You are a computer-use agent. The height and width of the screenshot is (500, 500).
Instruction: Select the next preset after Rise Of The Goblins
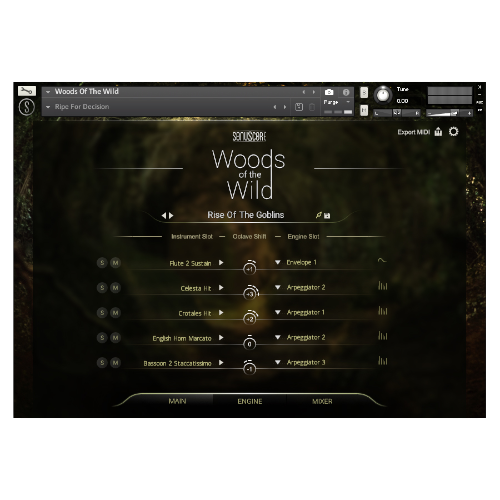pos(171,216)
